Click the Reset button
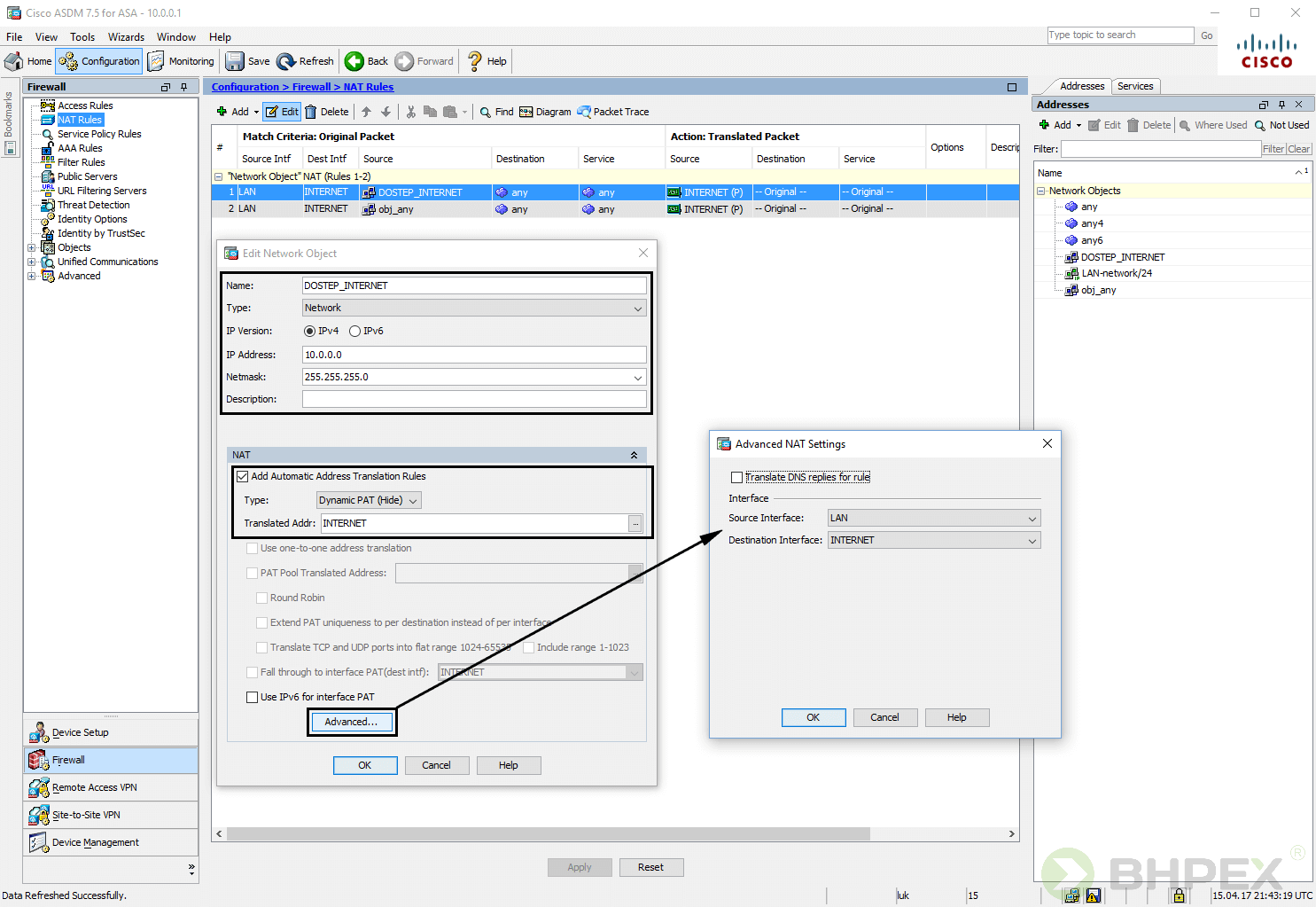 (x=651, y=867)
